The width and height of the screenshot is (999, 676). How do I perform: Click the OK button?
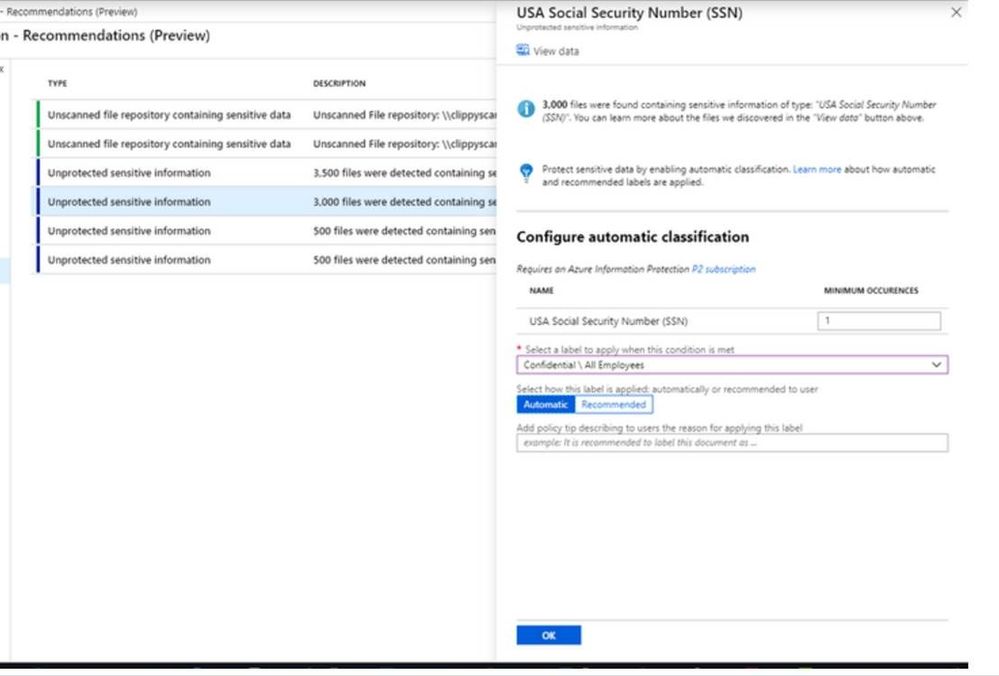click(x=548, y=635)
